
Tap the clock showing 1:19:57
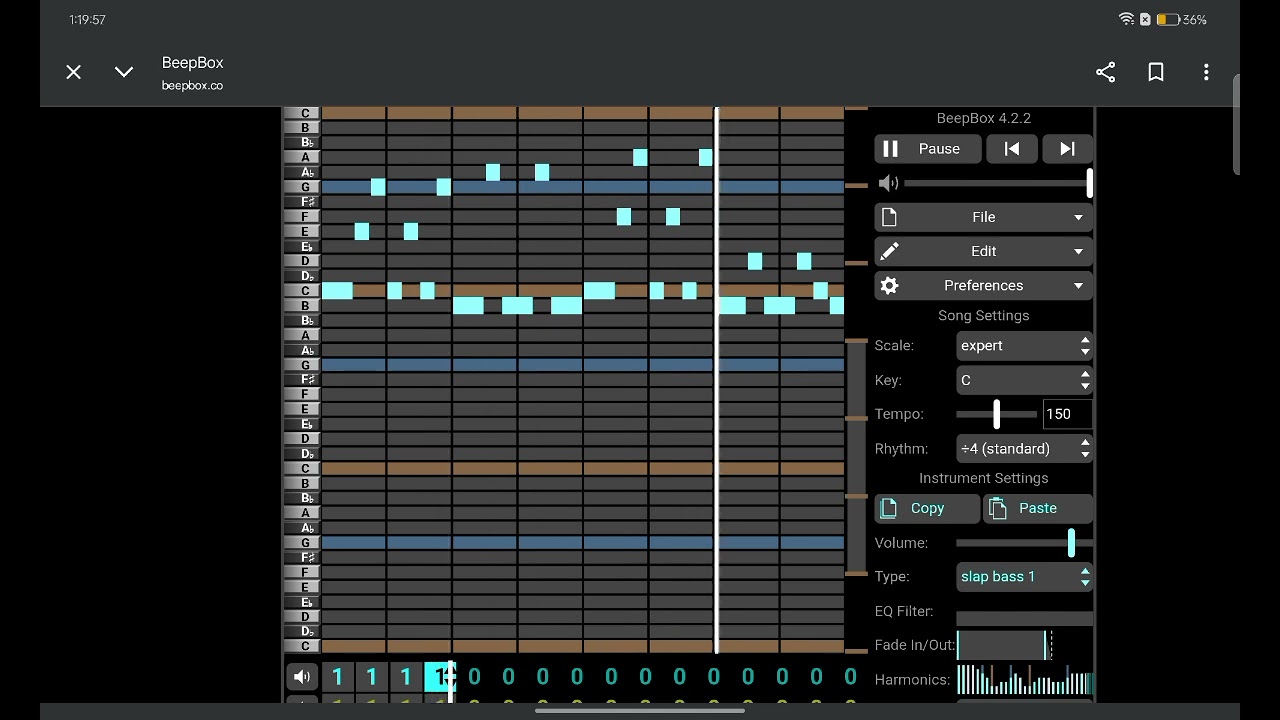[88, 20]
